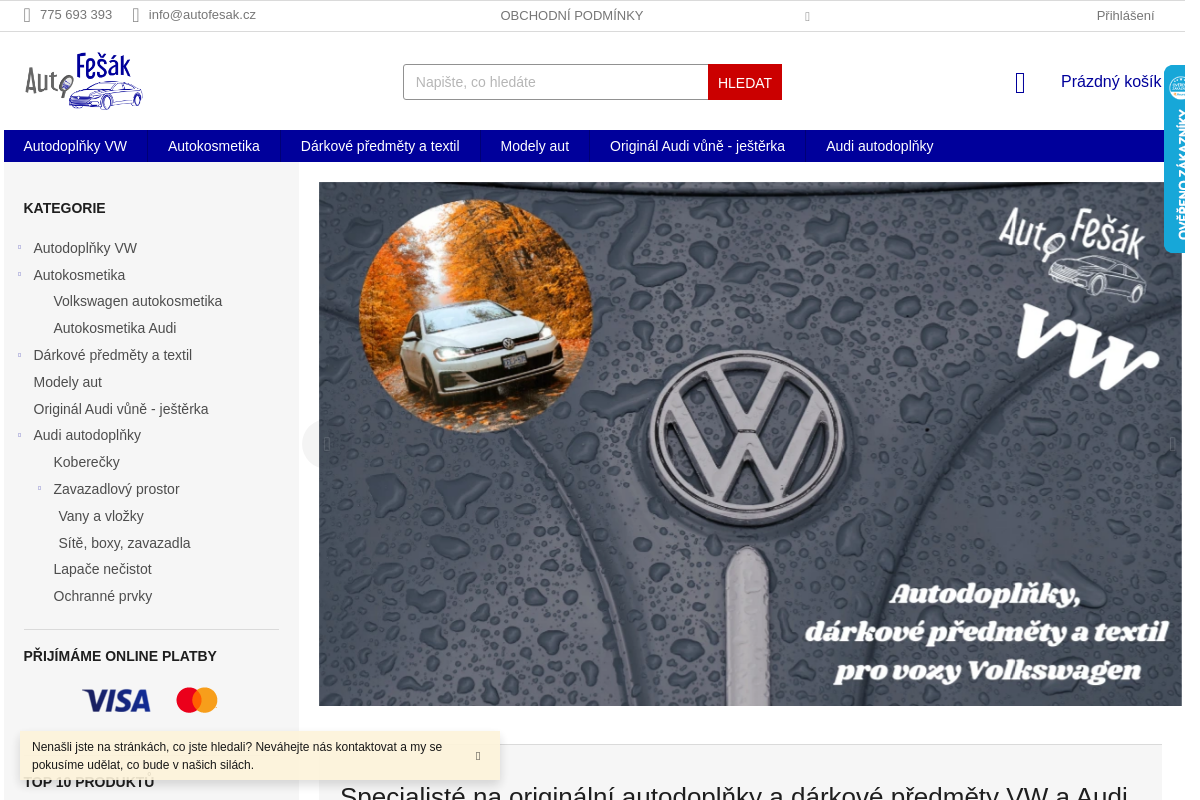Open the OBCHODNÍ PODMÍNKY menu
Viewport: 1200px width, 800px height.
[x=571, y=15]
